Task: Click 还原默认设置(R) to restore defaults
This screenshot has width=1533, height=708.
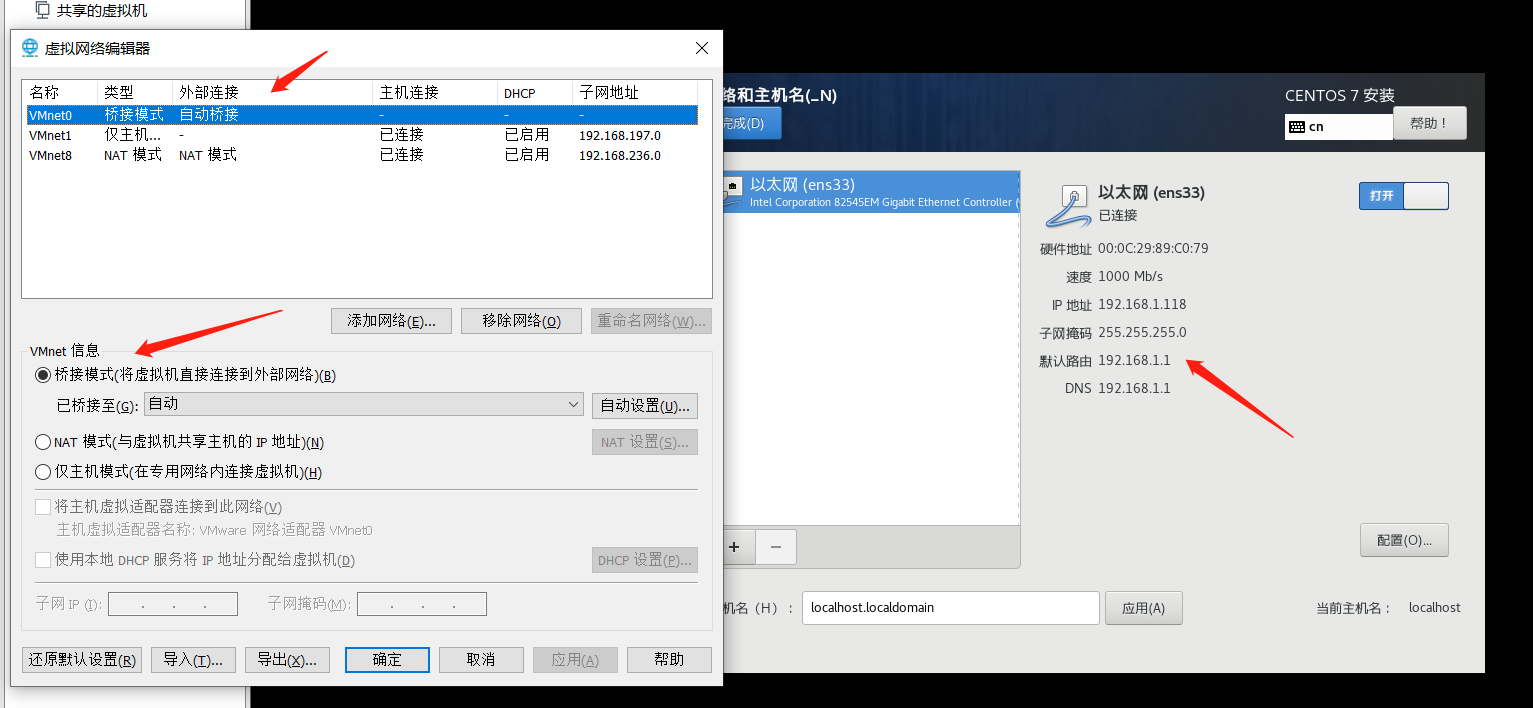Action: click(81, 659)
